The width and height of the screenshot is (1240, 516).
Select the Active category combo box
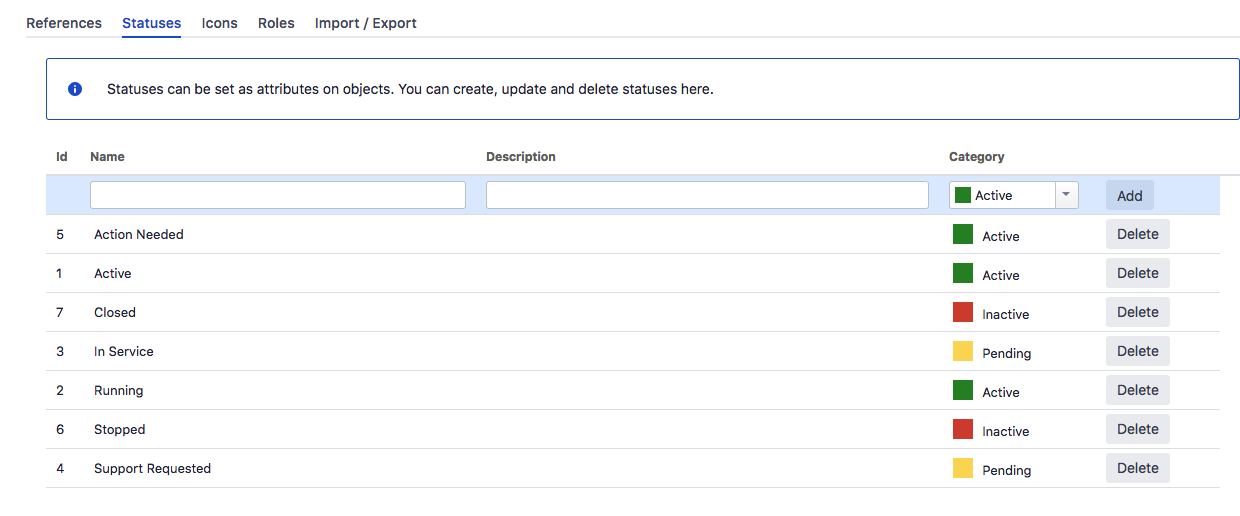click(x=1014, y=195)
